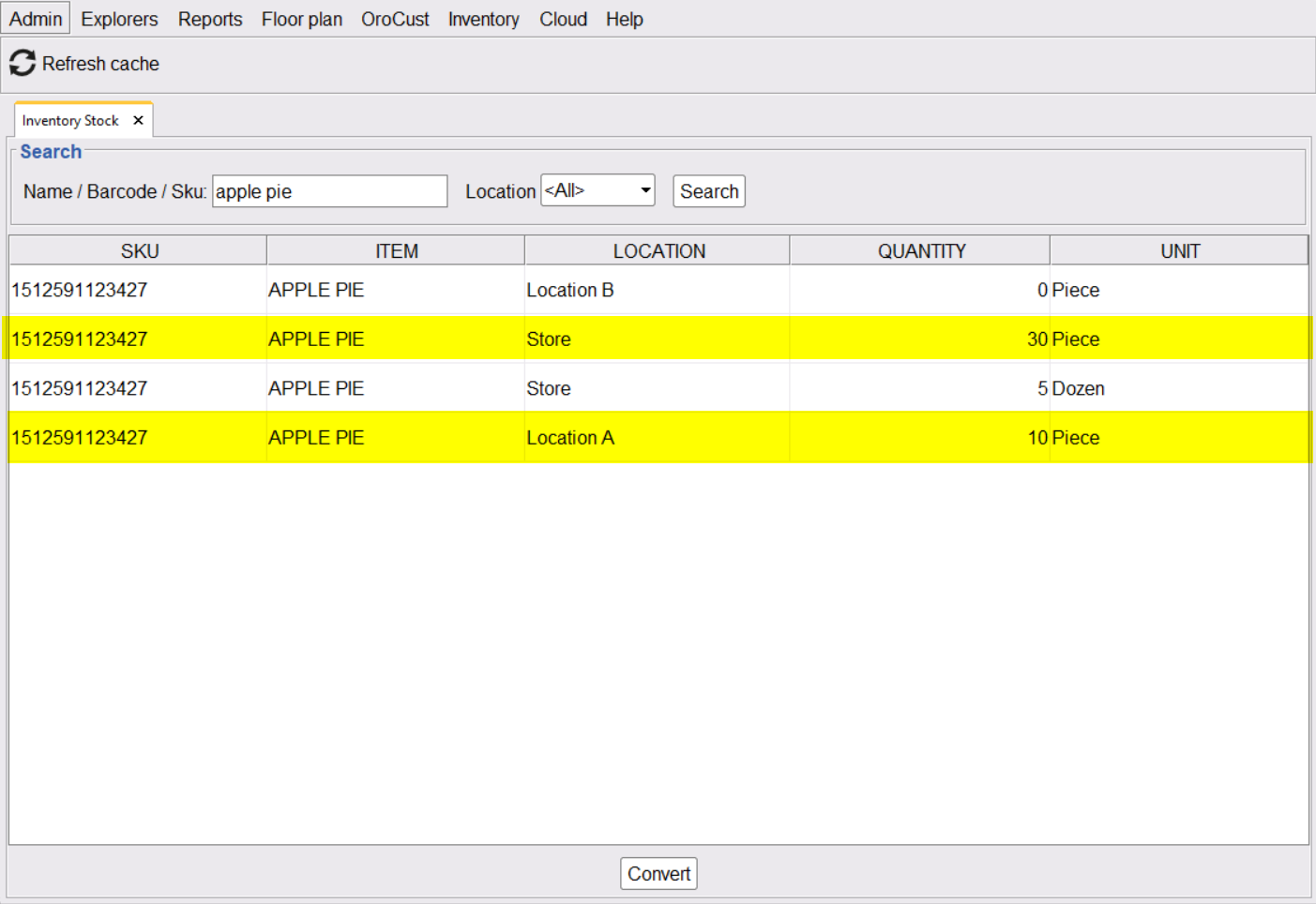Sort by the SKU column header
This screenshot has height=904, width=1316.
pyautogui.click(x=139, y=251)
